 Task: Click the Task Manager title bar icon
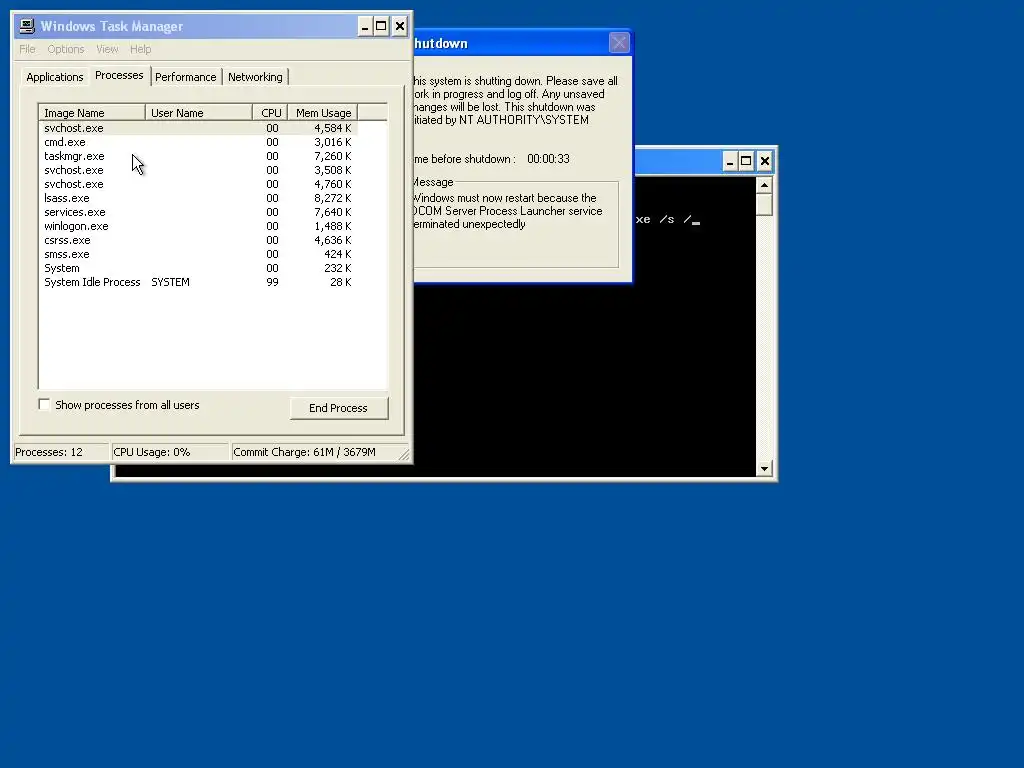(27, 26)
